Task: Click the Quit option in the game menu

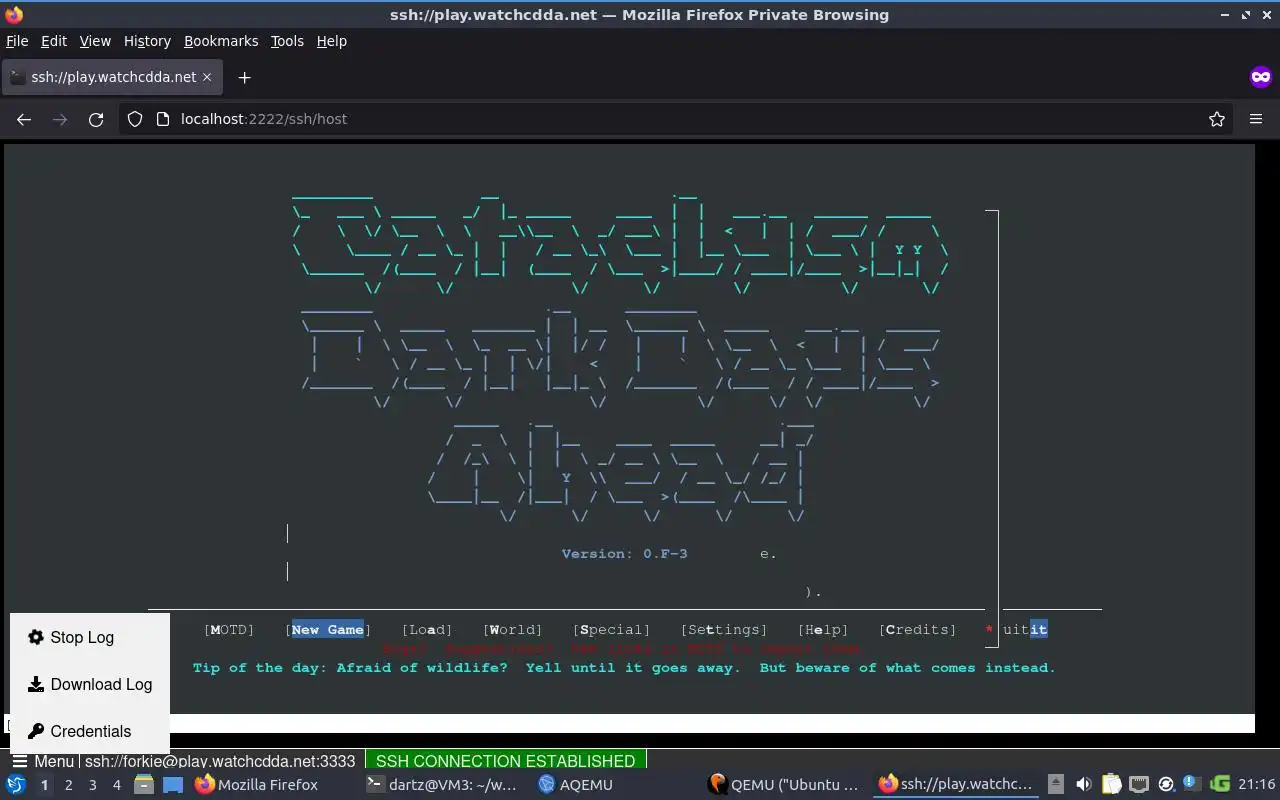Action: 1025,629
